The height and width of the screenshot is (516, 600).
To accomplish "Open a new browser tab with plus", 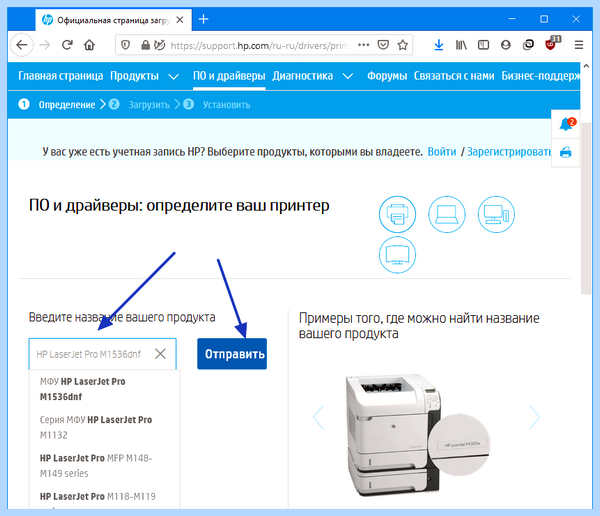I will [x=204, y=19].
